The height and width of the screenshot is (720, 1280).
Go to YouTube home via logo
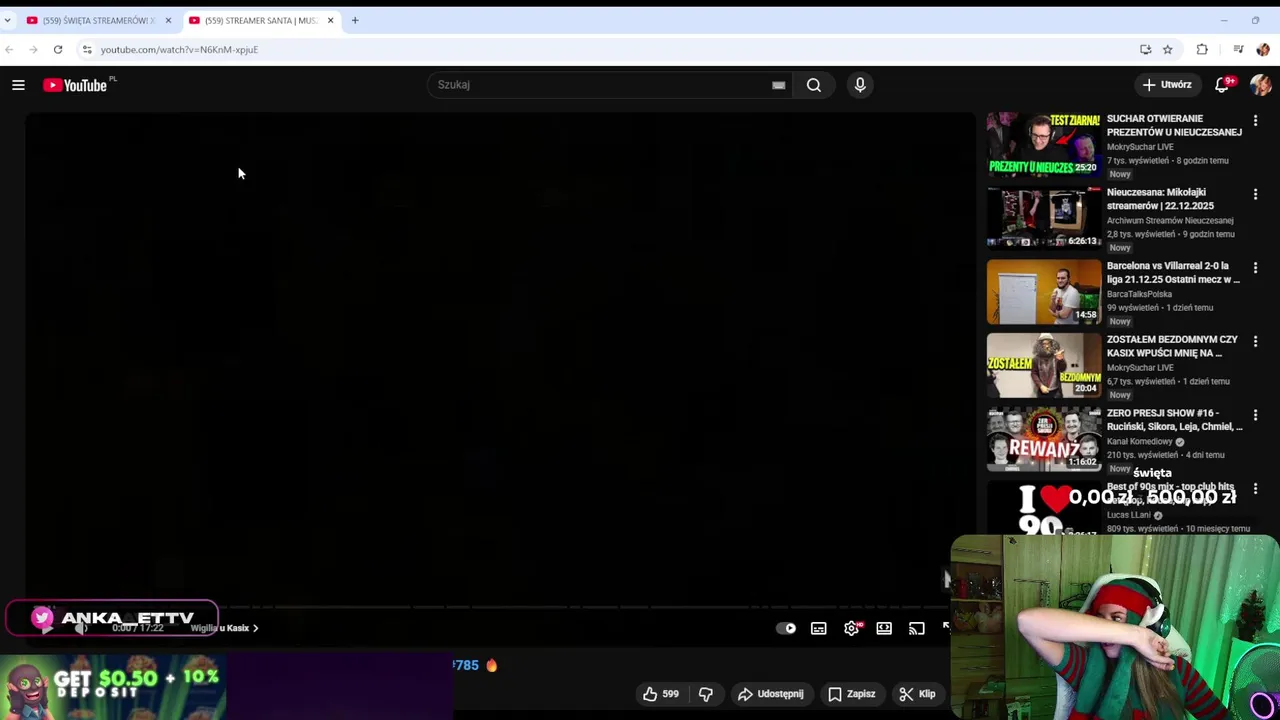(x=75, y=85)
